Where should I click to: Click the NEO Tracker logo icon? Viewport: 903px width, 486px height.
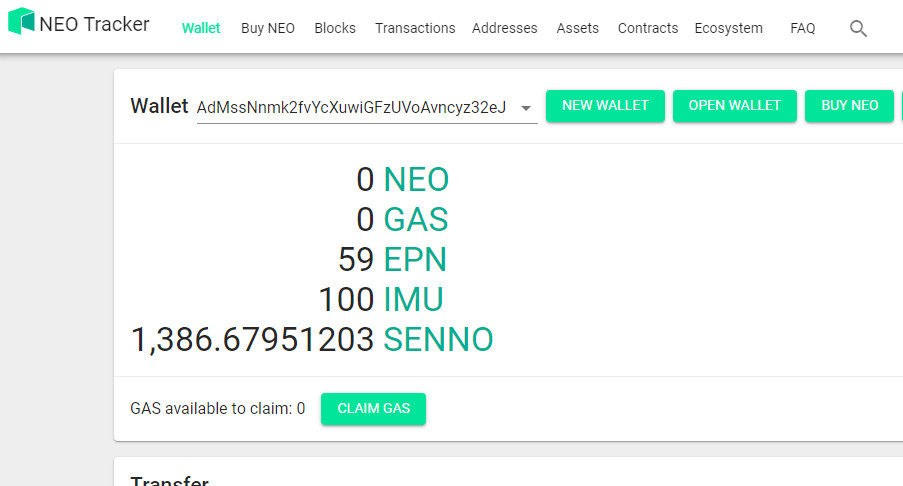click(x=20, y=22)
